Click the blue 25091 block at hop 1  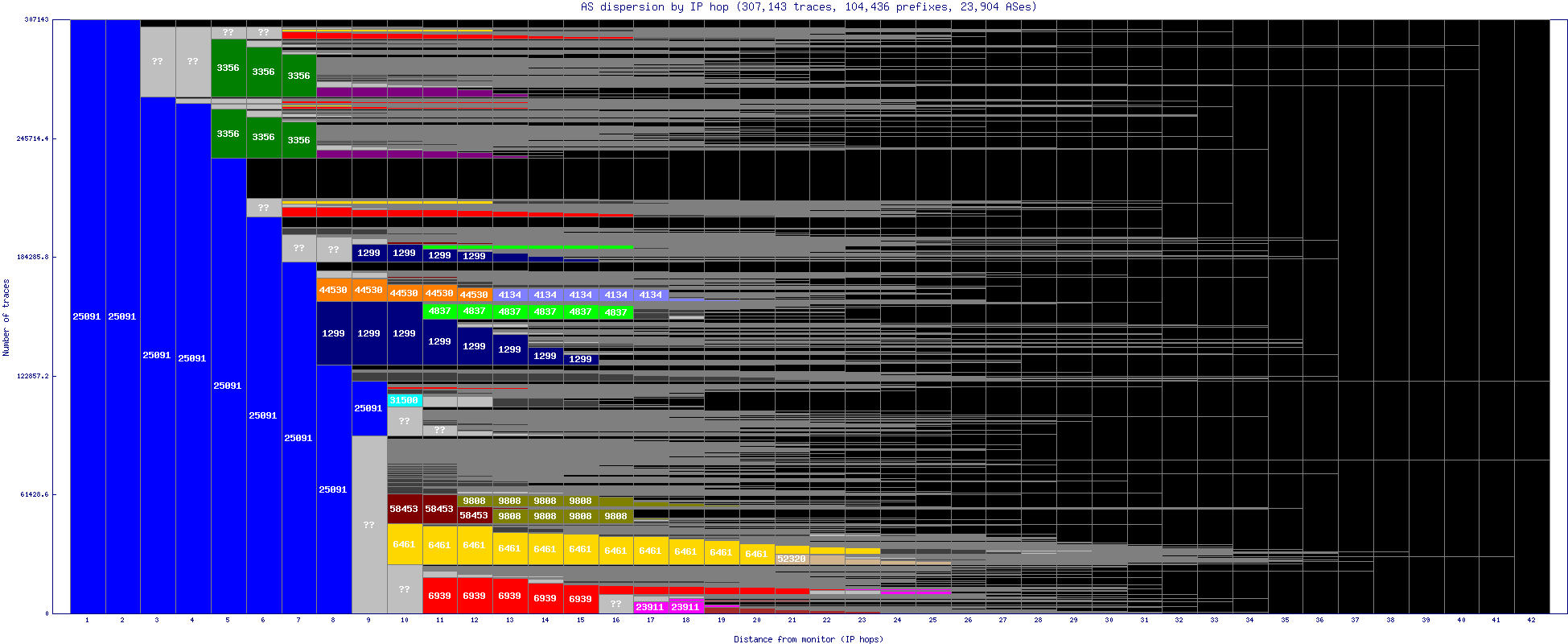88,316
